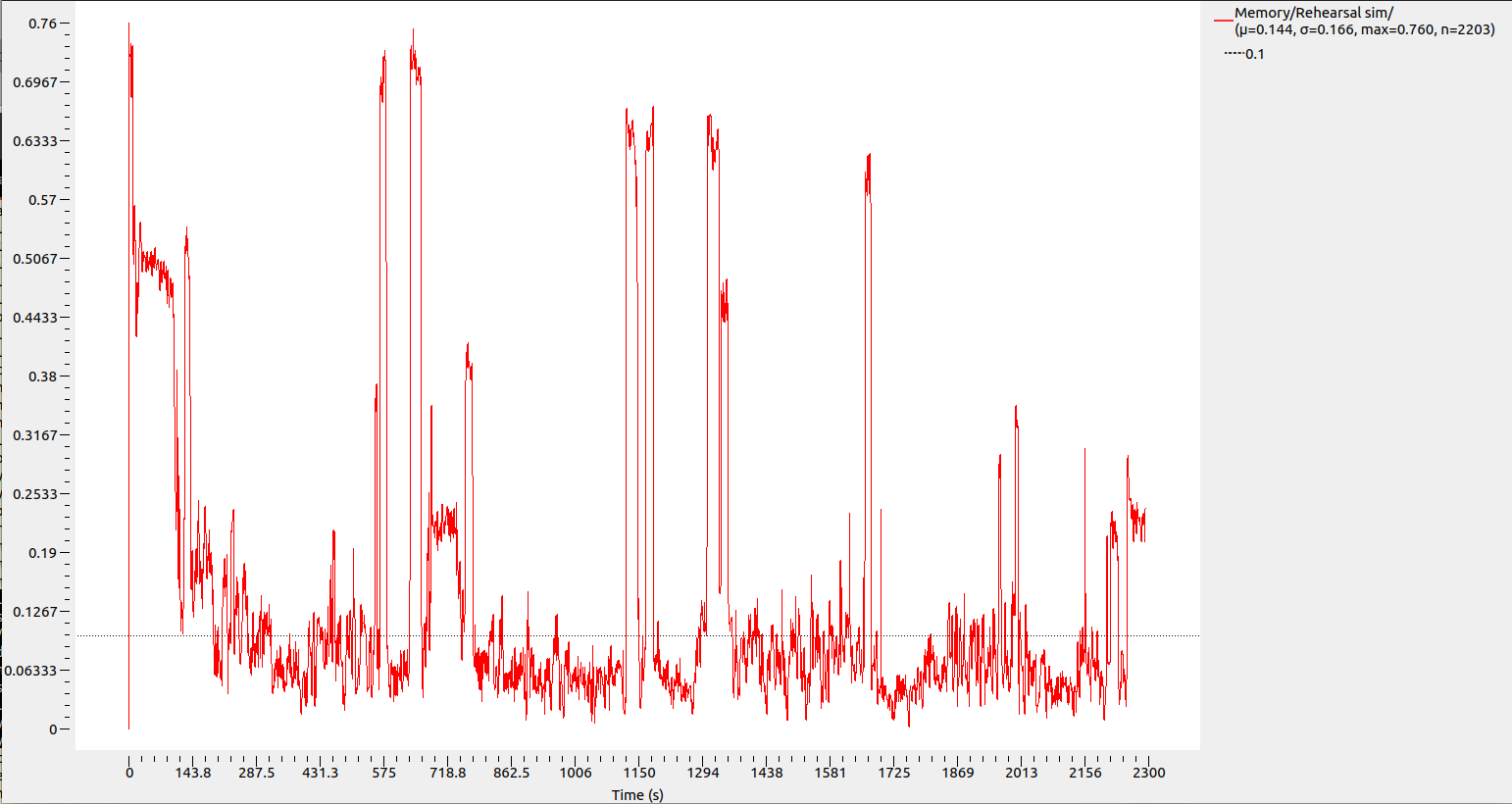Click the red Memory/Rehearsal sim legend line

pyautogui.click(x=1223, y=20)
